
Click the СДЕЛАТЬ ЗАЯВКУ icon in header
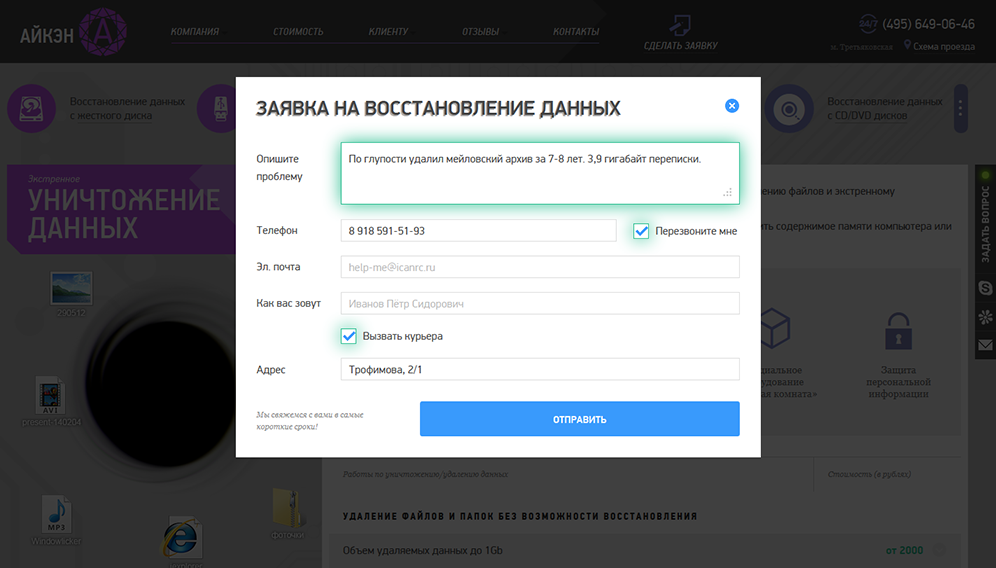point(680,25)
